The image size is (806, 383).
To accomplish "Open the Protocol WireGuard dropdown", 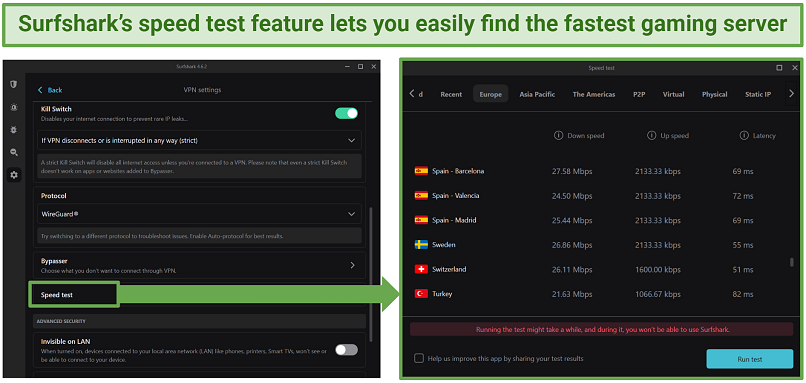I will click(199, 213).
